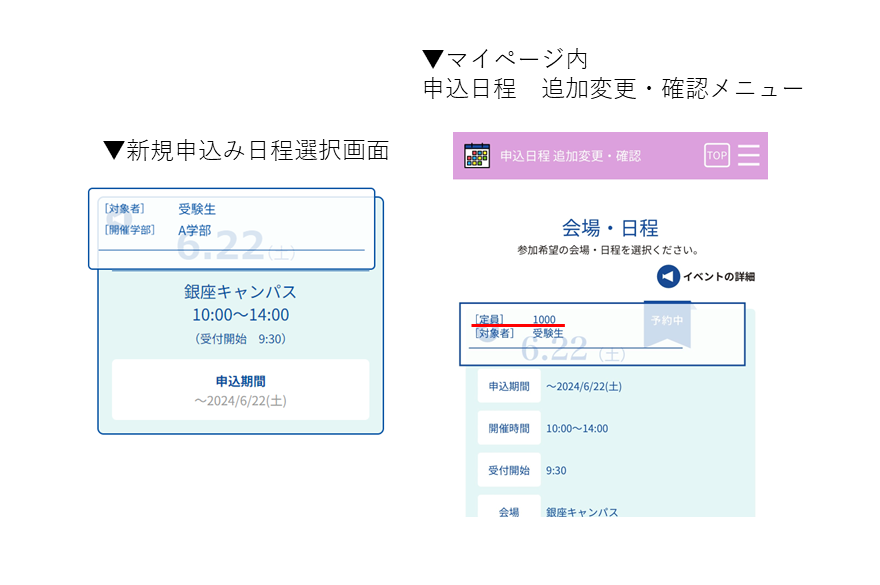
Task: Click the 9:30 value beside 受付開始
Action: (x=556, y=470)
